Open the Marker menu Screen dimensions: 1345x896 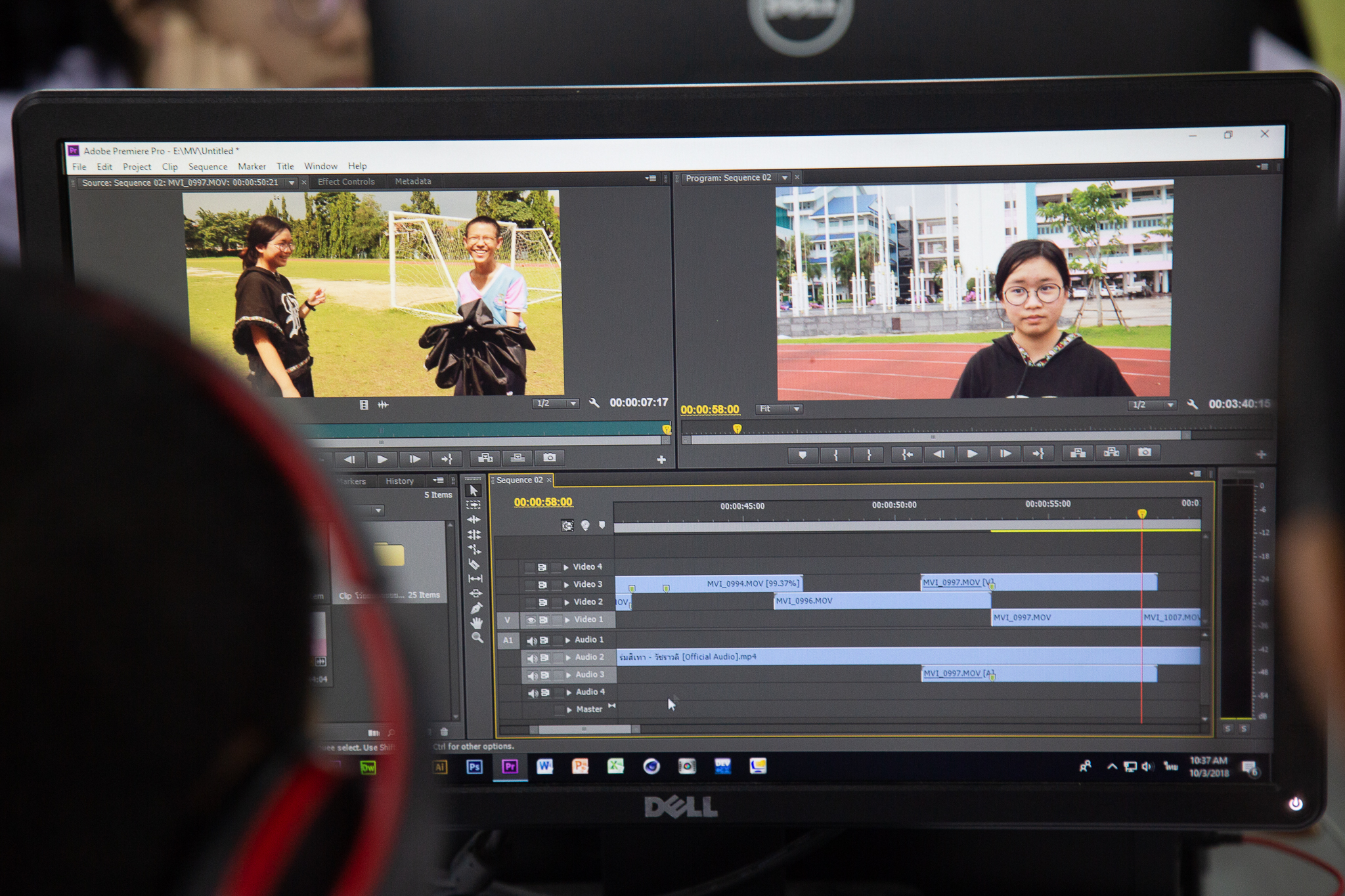coord(252,167)
